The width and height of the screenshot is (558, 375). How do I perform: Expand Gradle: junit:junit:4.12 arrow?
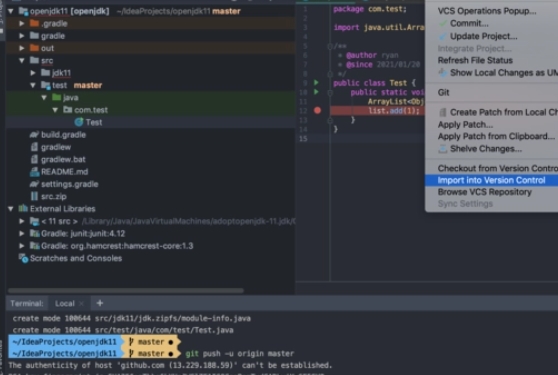click(22, 234)
